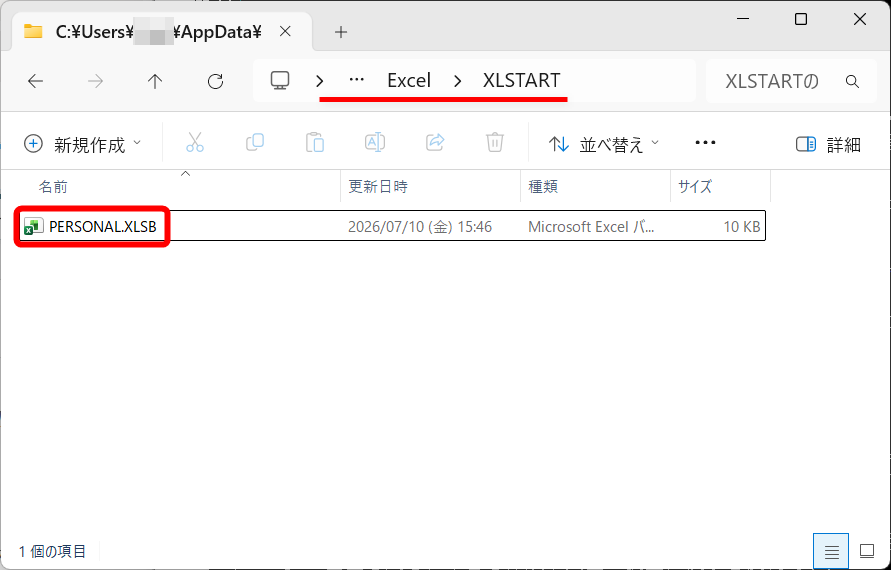The image size is (891, 570).
Task: Click the Excel file icon of PERSONAL.XLSB
Action: [34, 226]
